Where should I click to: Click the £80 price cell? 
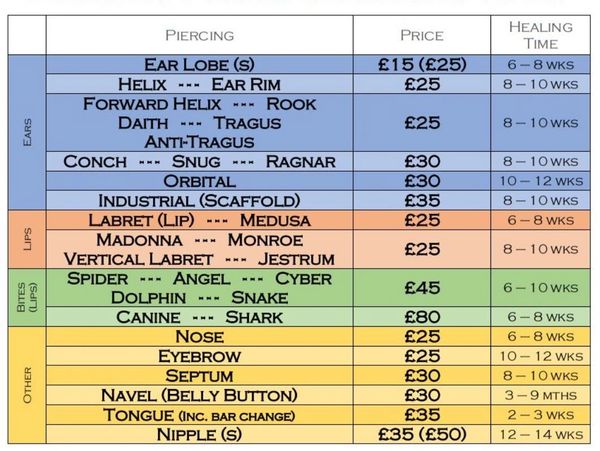[421, 317]
